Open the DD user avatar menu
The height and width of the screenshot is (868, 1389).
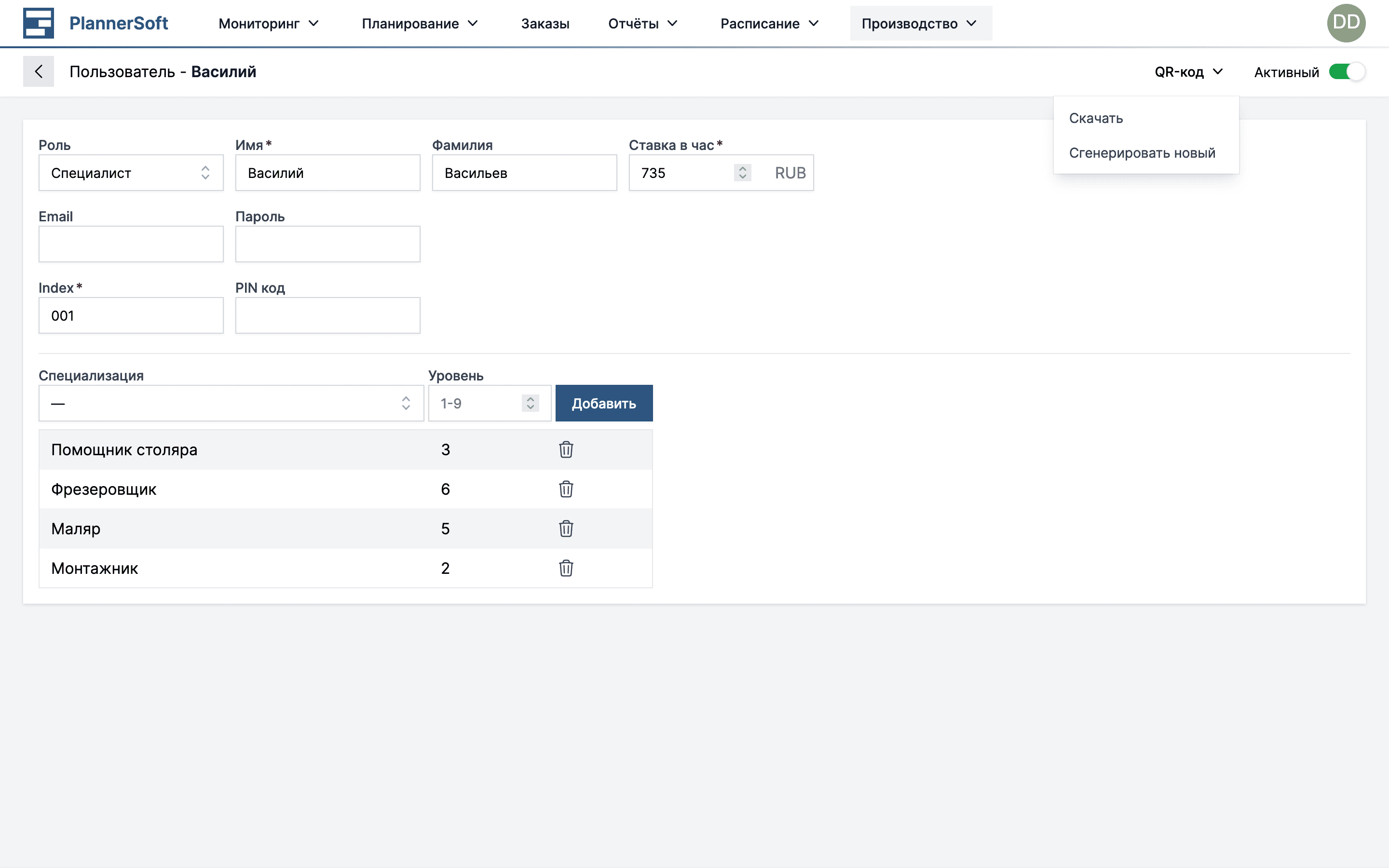pos(1346,23)
